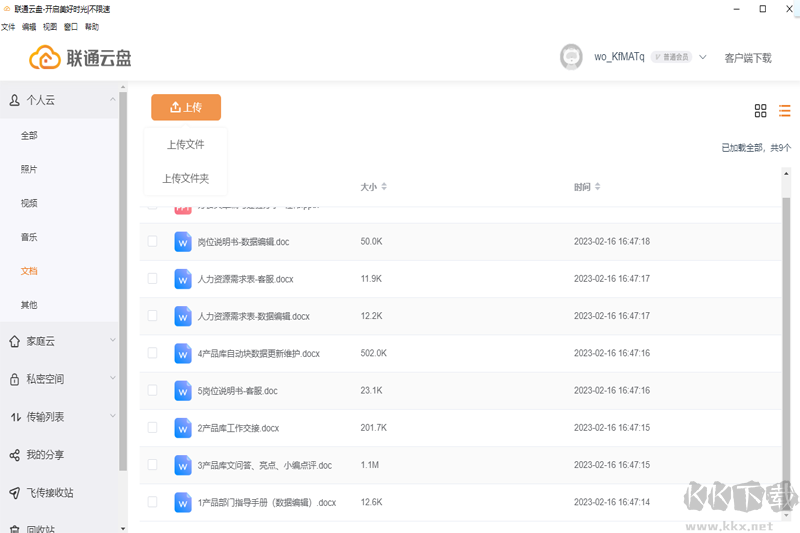Open the 文件 menu in menu bar
Screen dimensions: 800x533
8,27
